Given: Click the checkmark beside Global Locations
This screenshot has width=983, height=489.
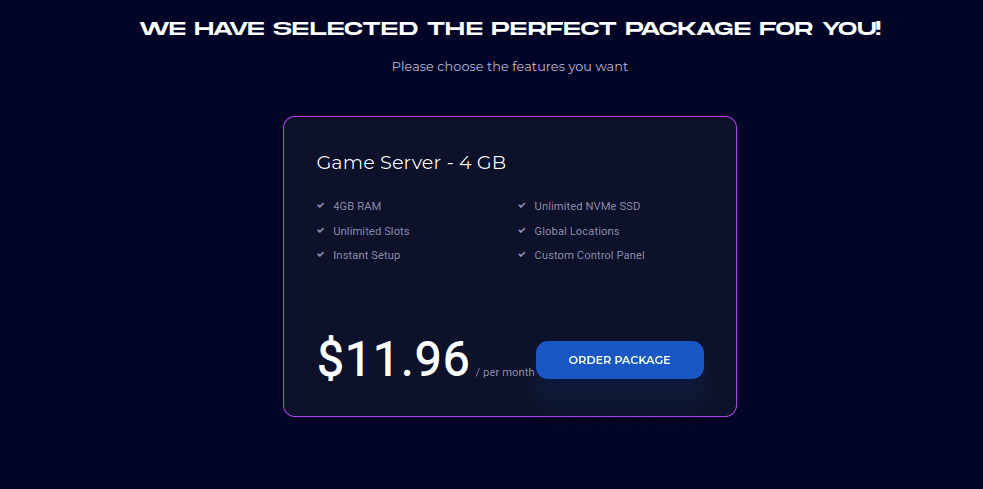Looking at the screenshot, I should pos(522,231).
